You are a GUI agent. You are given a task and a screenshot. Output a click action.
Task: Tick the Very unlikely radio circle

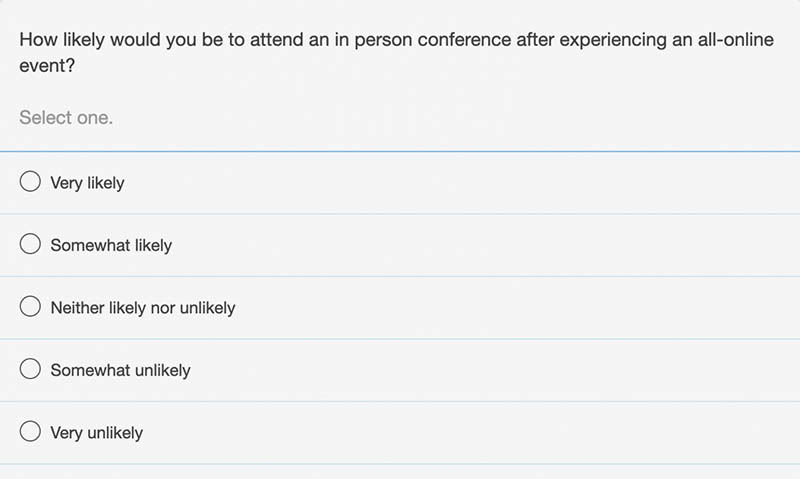tap(30, 431)
